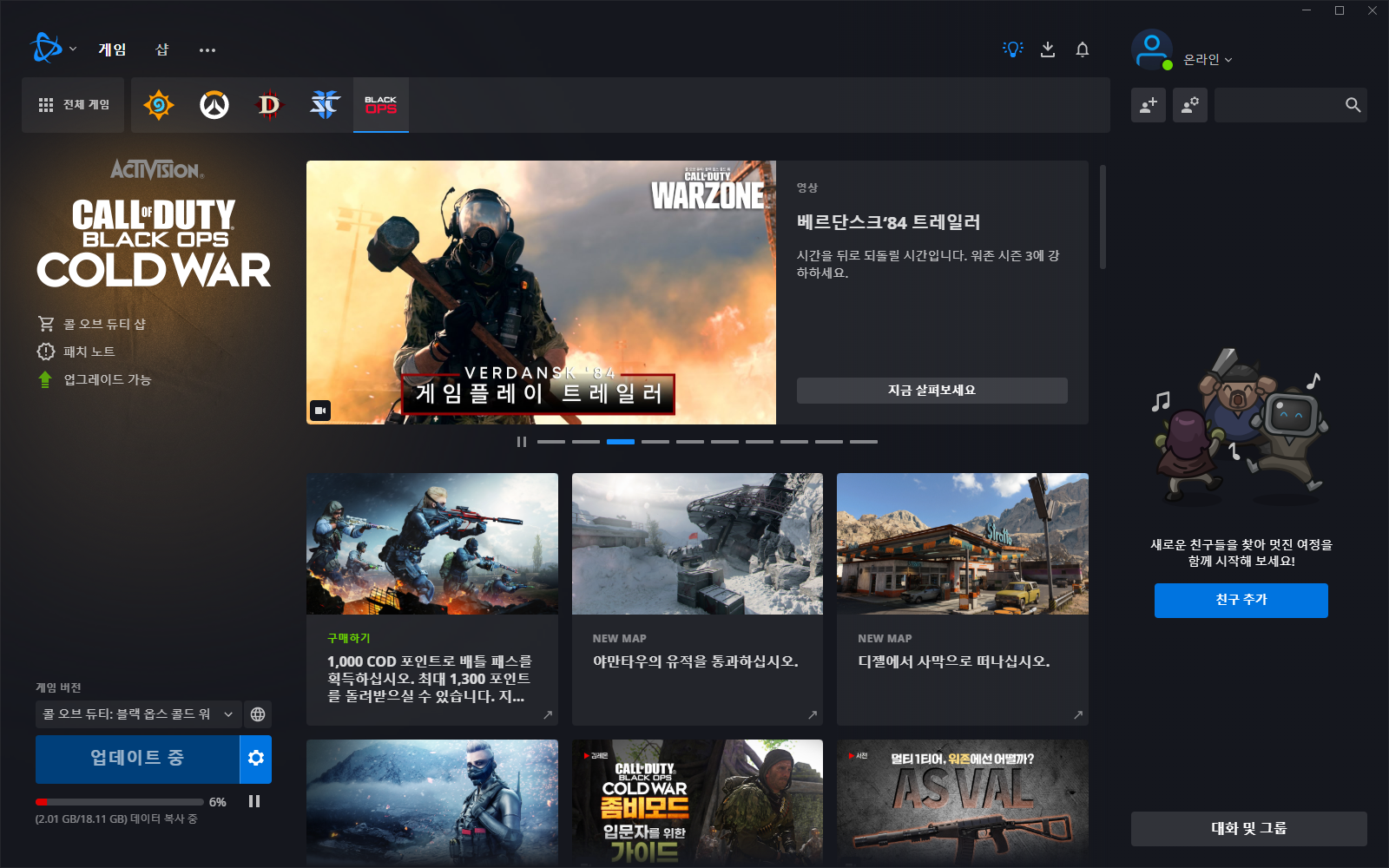This screenshot has height=868, width=1389.
Task: Click 업그레이드 가능 link
Action: point(108,379)
